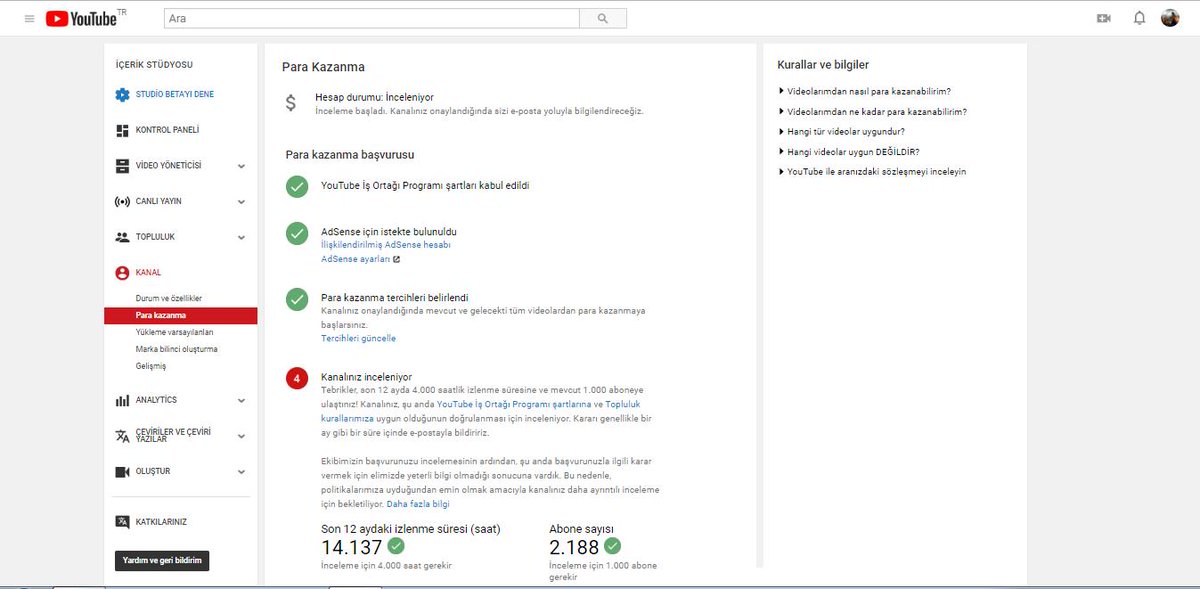Click green check beside Para kazanma tercihleri

(x=297, y=299)
